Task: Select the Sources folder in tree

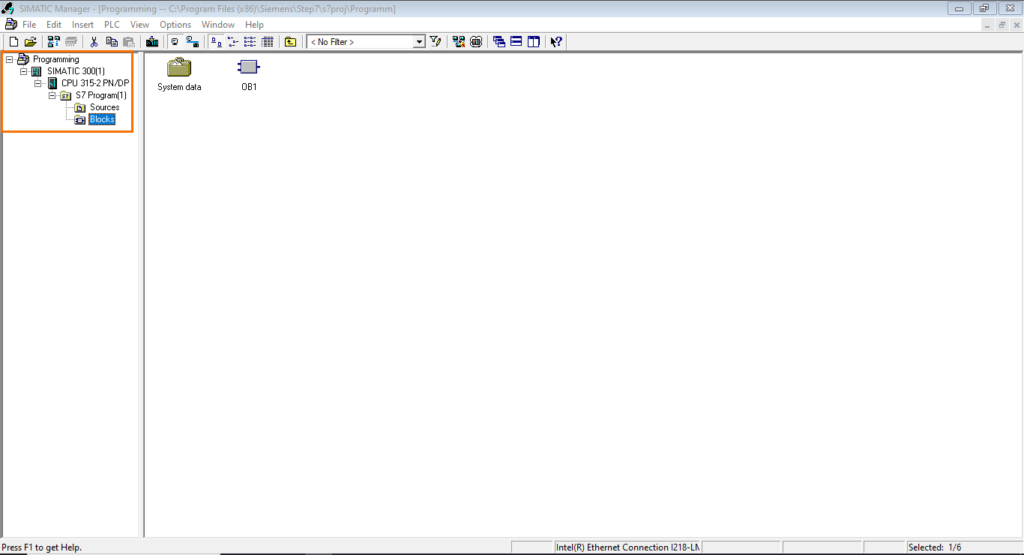Action: [104, 107]
